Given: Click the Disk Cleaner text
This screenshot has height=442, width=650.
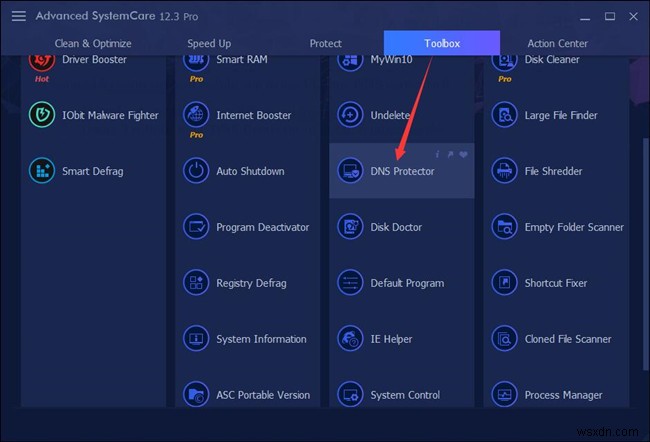Looking at the screenshot, I should point(552,59).
